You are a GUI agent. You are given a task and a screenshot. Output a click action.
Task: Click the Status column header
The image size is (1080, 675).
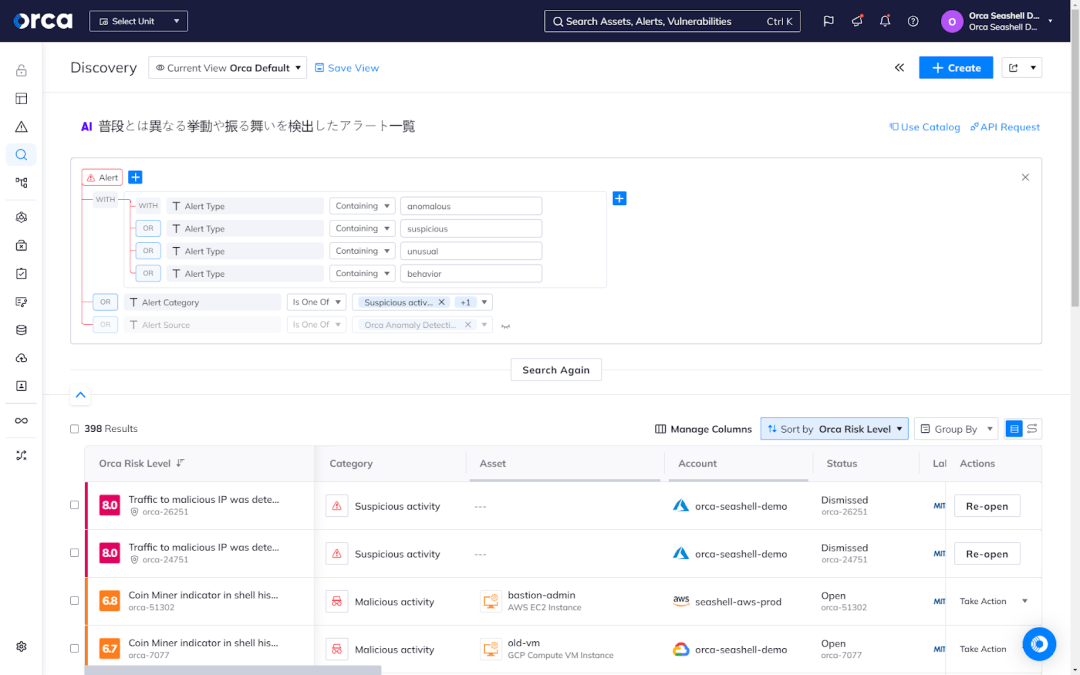coord(842,464)
